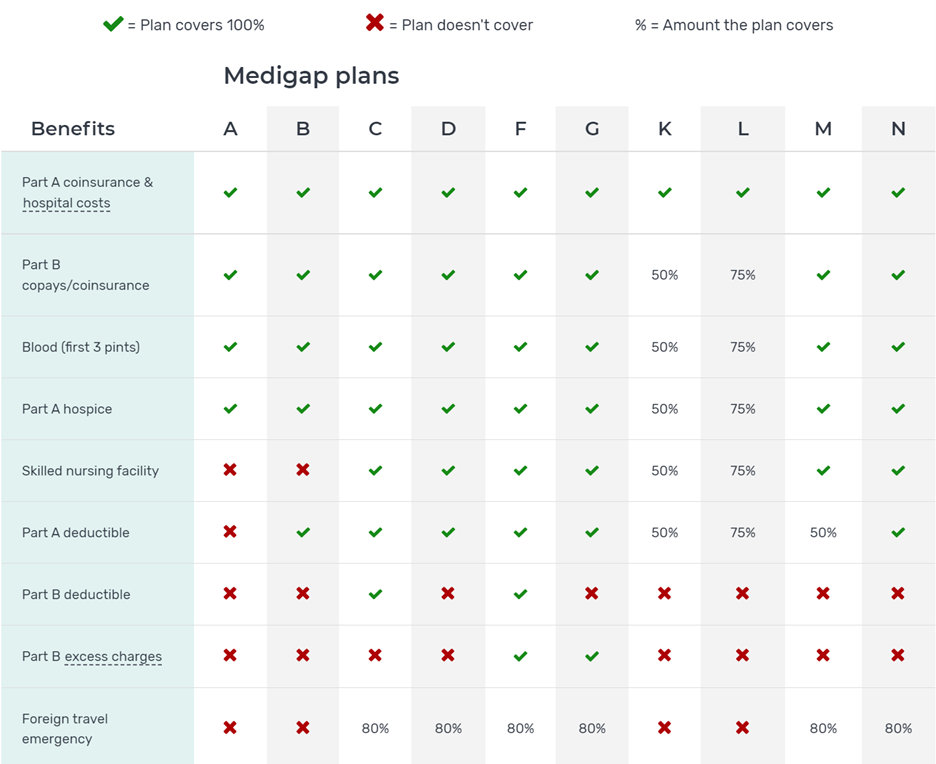Open the hospital costs underlined link
Image resolution: width=936 pixels, height=764 pixels.
(x=66, y=203)
